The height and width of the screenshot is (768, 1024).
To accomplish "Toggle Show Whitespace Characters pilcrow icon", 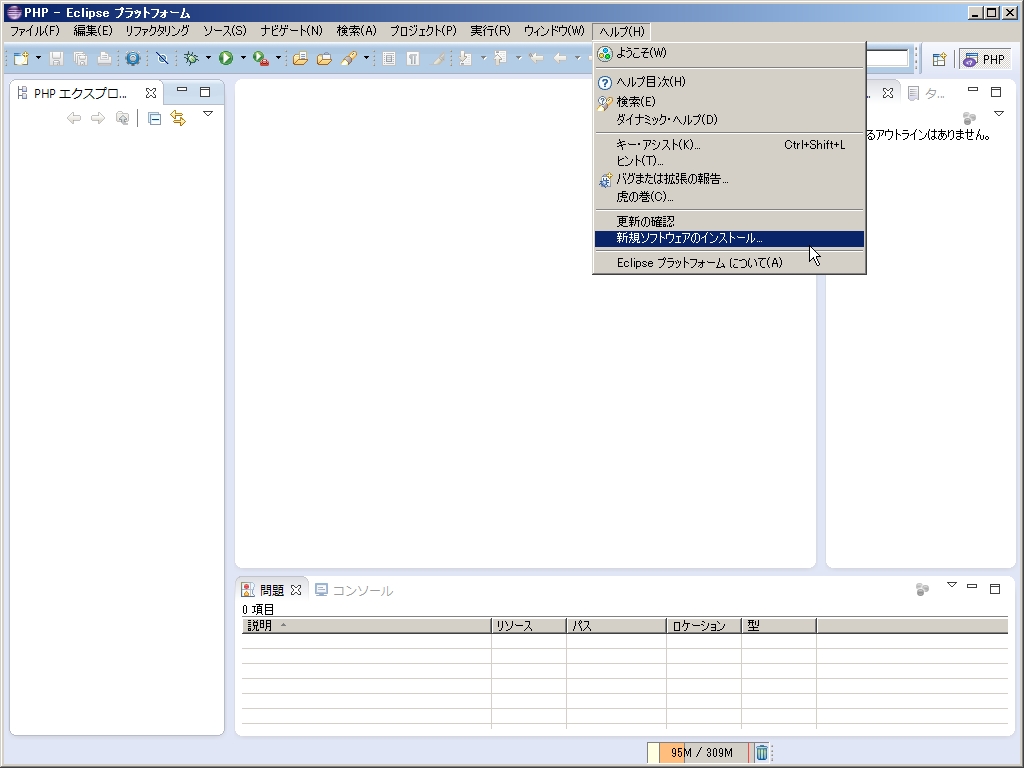I will pyautogui.click(x=413, y=59).
